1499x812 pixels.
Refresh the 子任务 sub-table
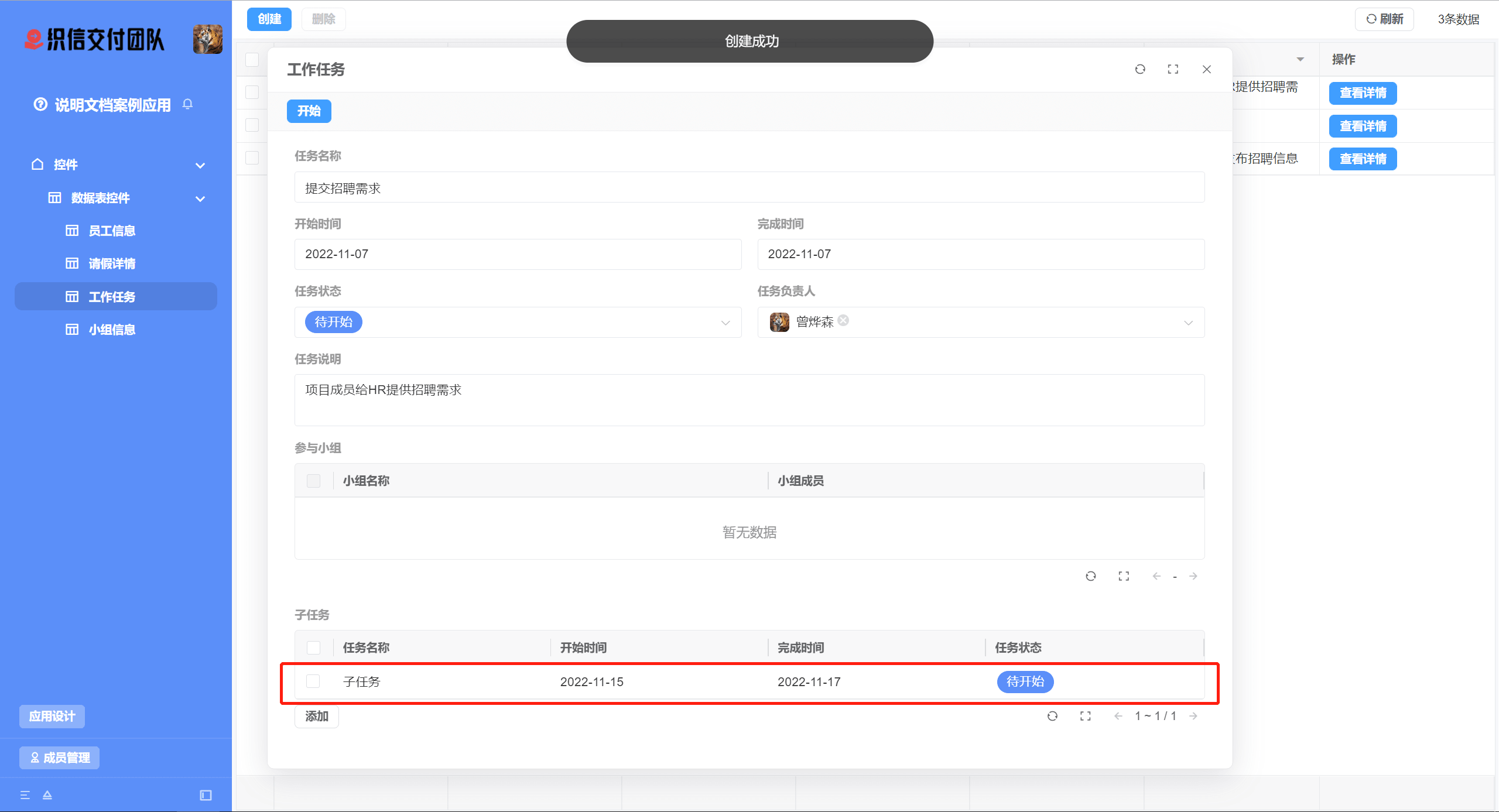point(1052,716)
